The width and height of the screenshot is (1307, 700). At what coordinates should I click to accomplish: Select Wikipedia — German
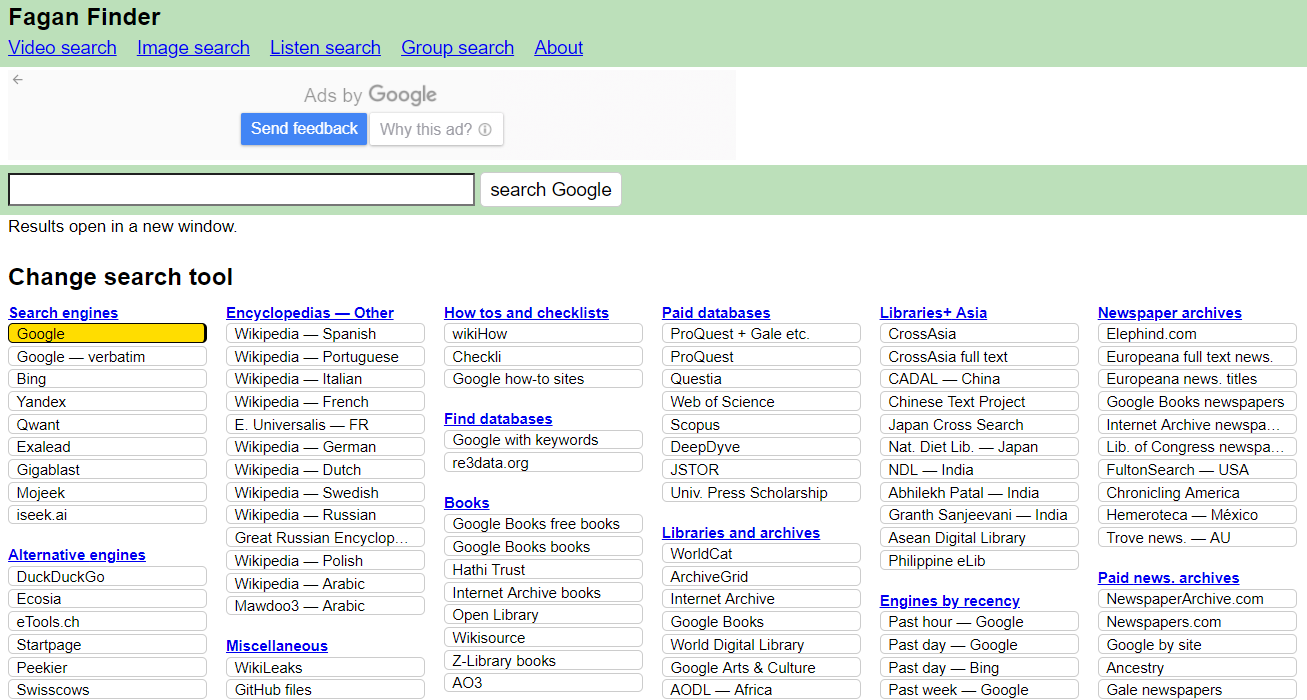tap(325, 447)
